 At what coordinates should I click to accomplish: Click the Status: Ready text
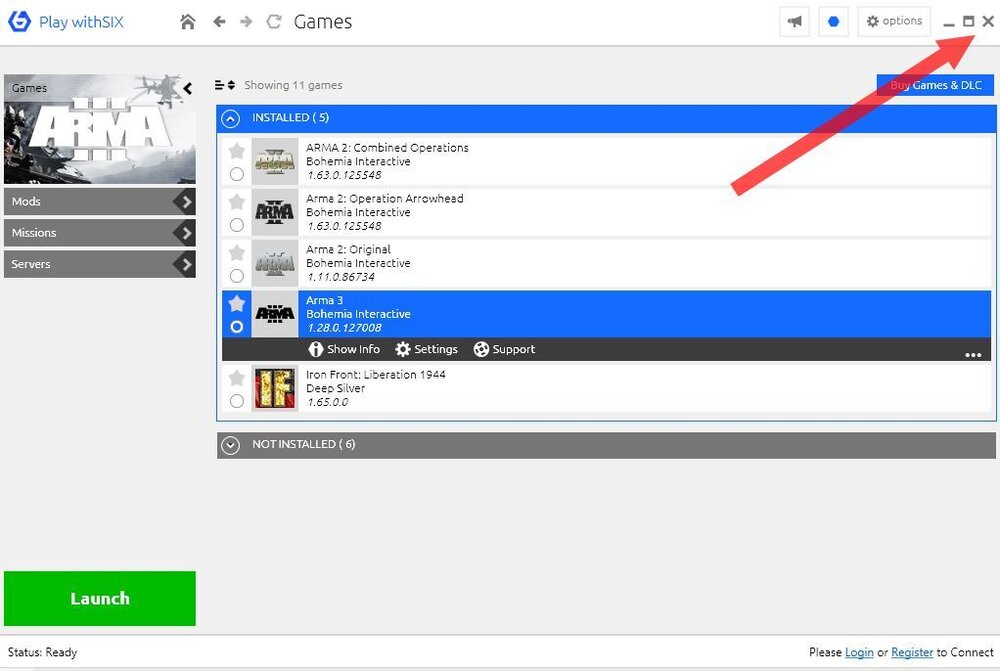[42, 653]
